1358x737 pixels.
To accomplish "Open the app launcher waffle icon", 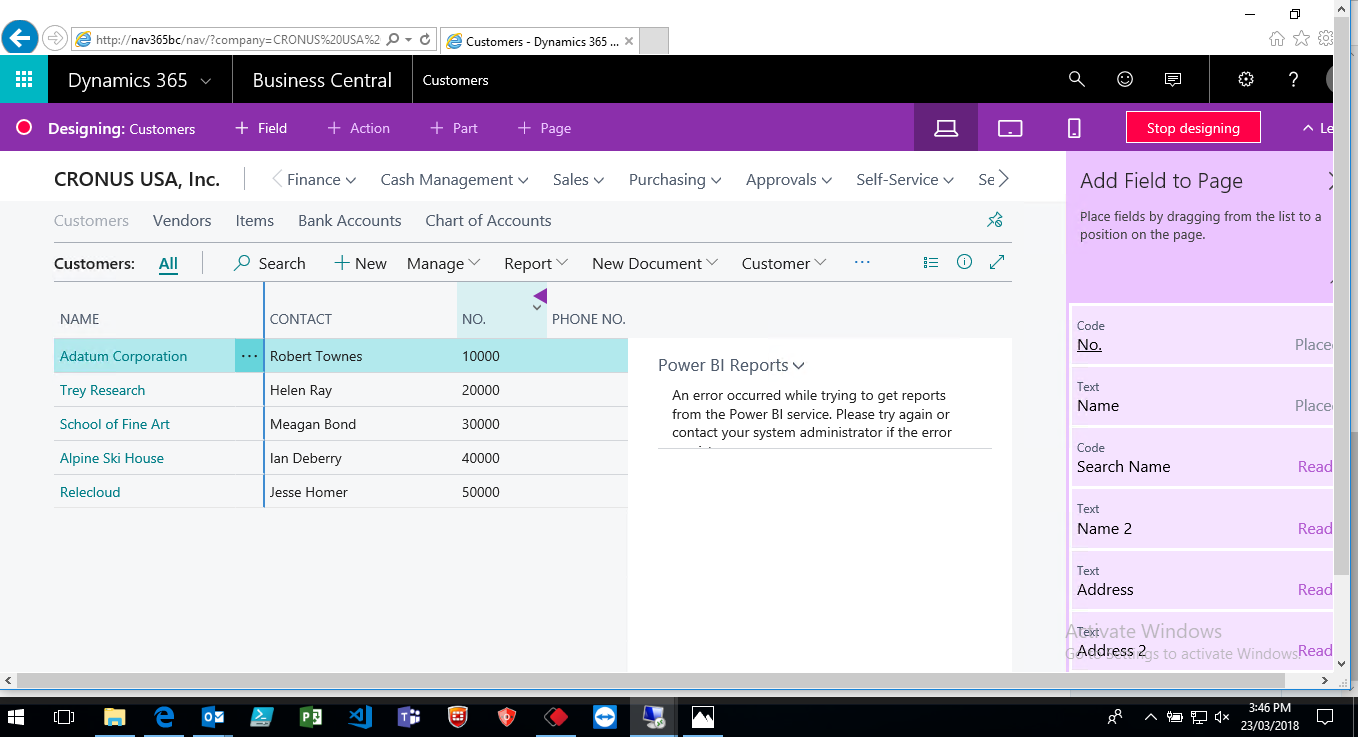I will [24, 80].
